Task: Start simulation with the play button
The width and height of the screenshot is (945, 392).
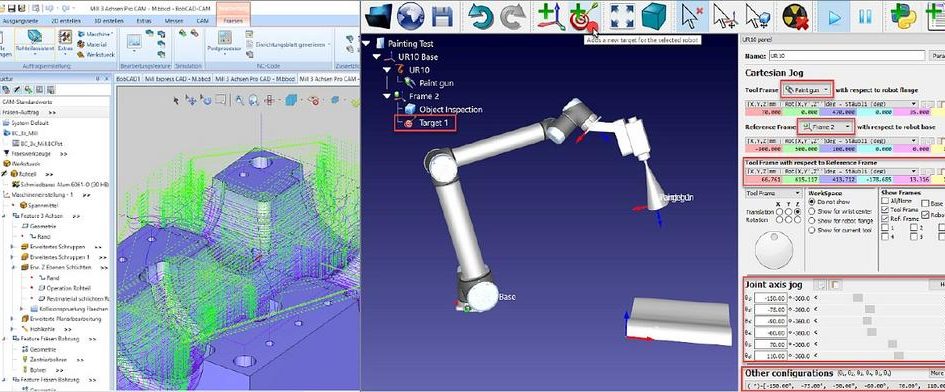Action: [x=835, y=17]
